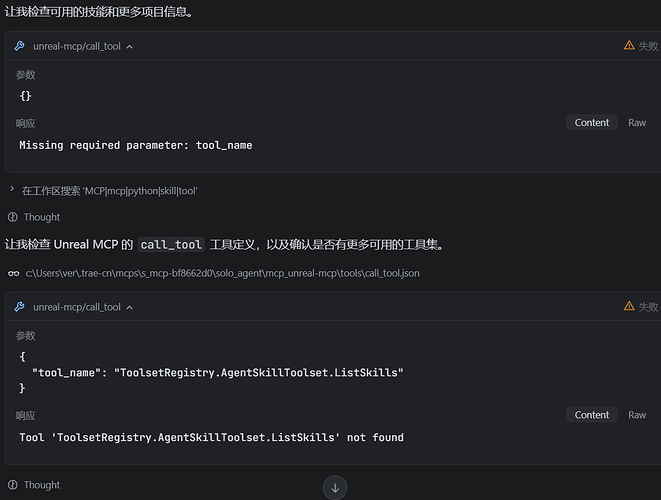
Task: Click first block's unreal-mcp/call_tool title
Action: [77, 46]
